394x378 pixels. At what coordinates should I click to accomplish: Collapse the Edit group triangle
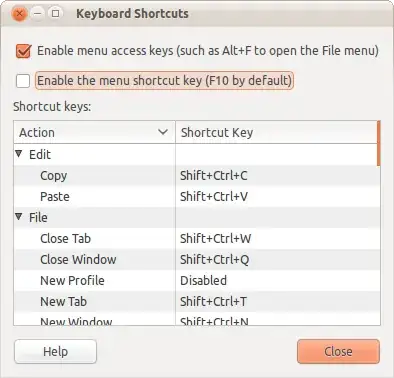click(19, 154)
